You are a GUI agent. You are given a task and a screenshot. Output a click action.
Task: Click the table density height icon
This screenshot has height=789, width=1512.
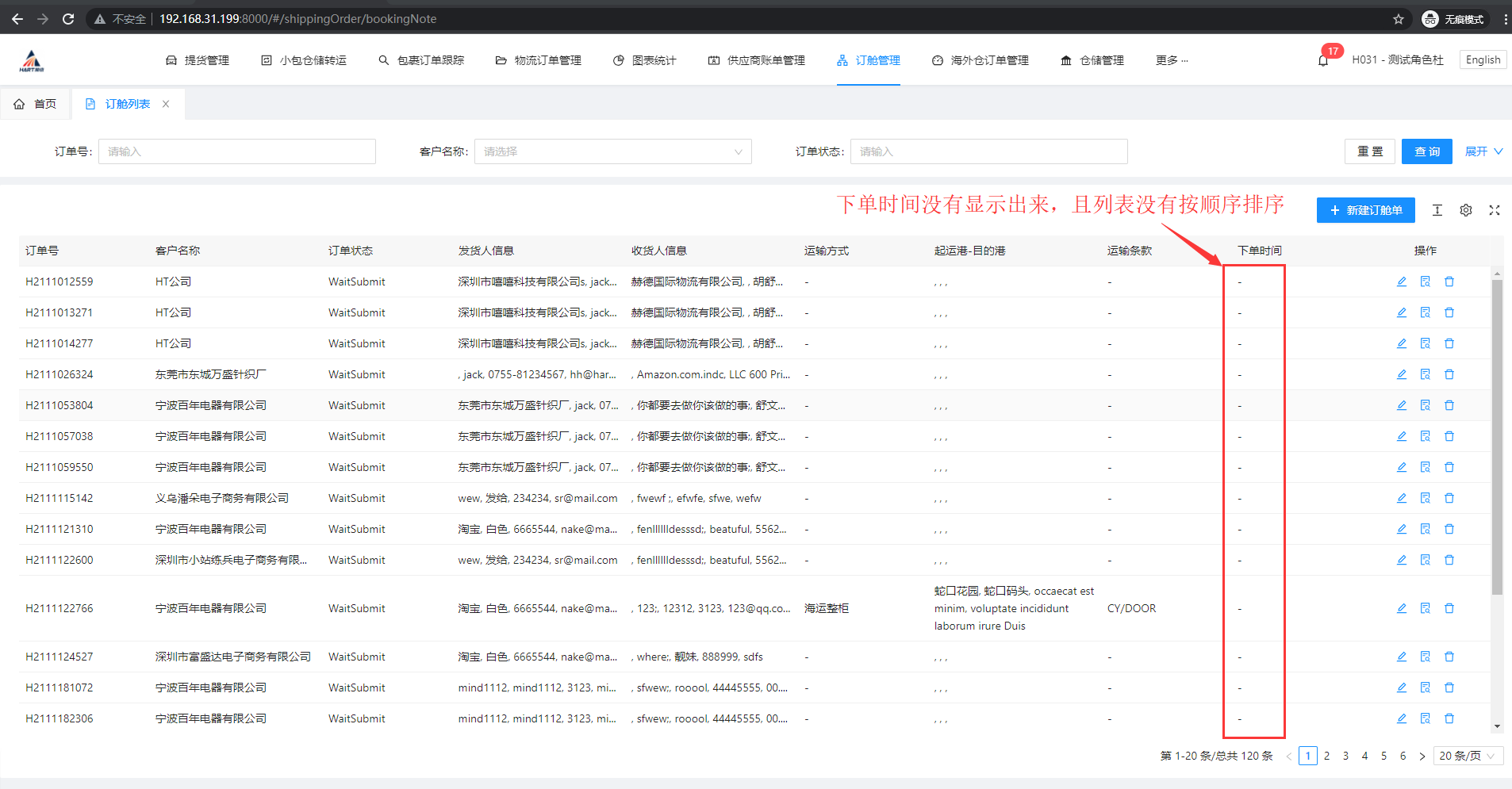(1437, 210)
